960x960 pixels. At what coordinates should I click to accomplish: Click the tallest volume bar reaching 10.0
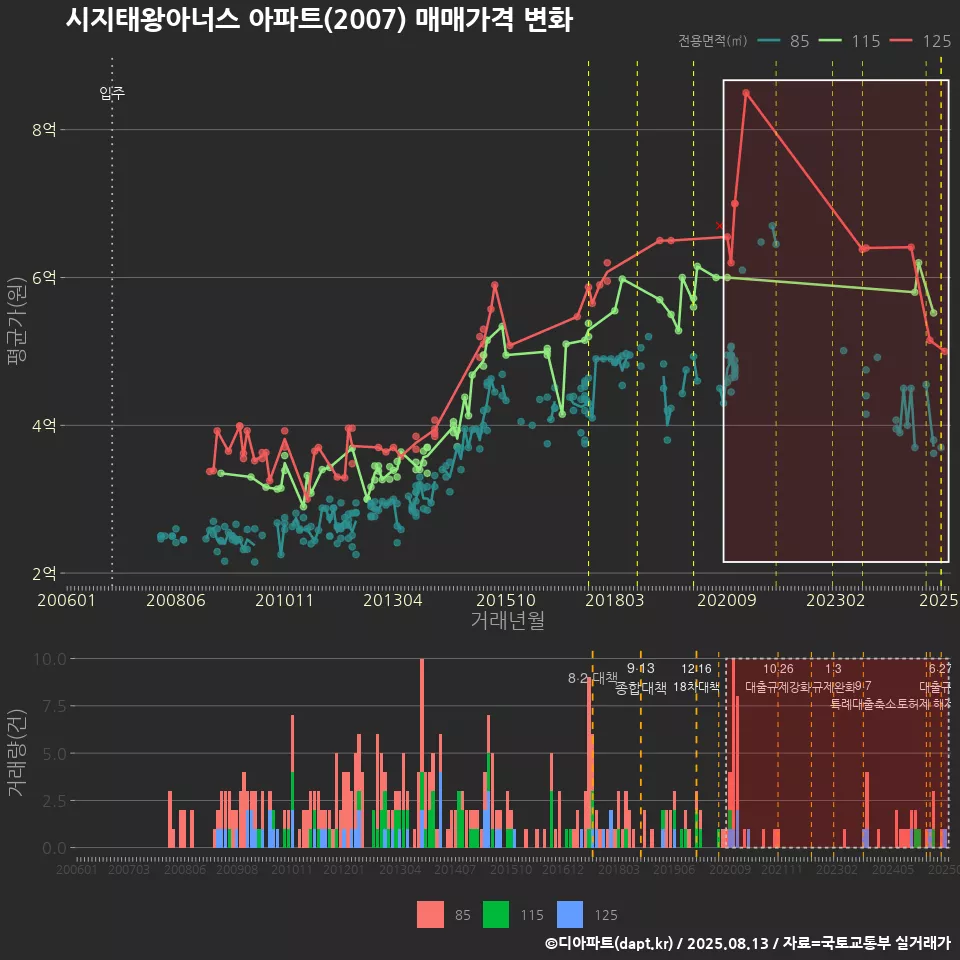[422, 753]
